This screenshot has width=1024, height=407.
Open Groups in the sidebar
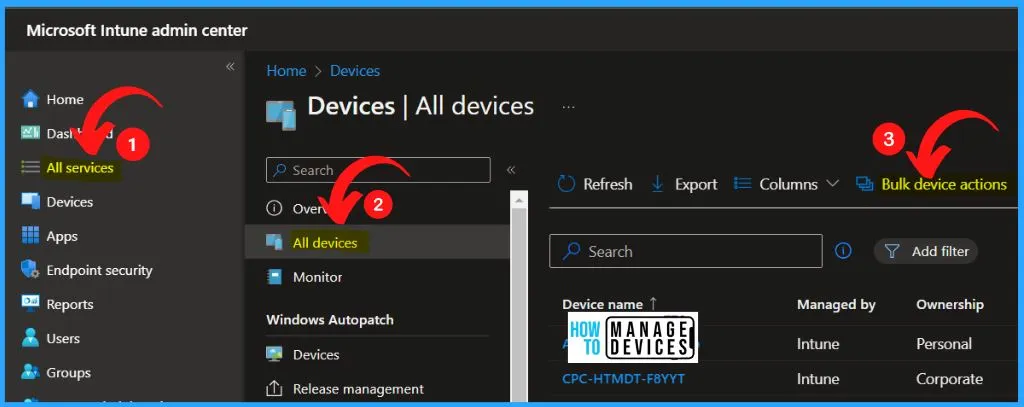point(68,373)
